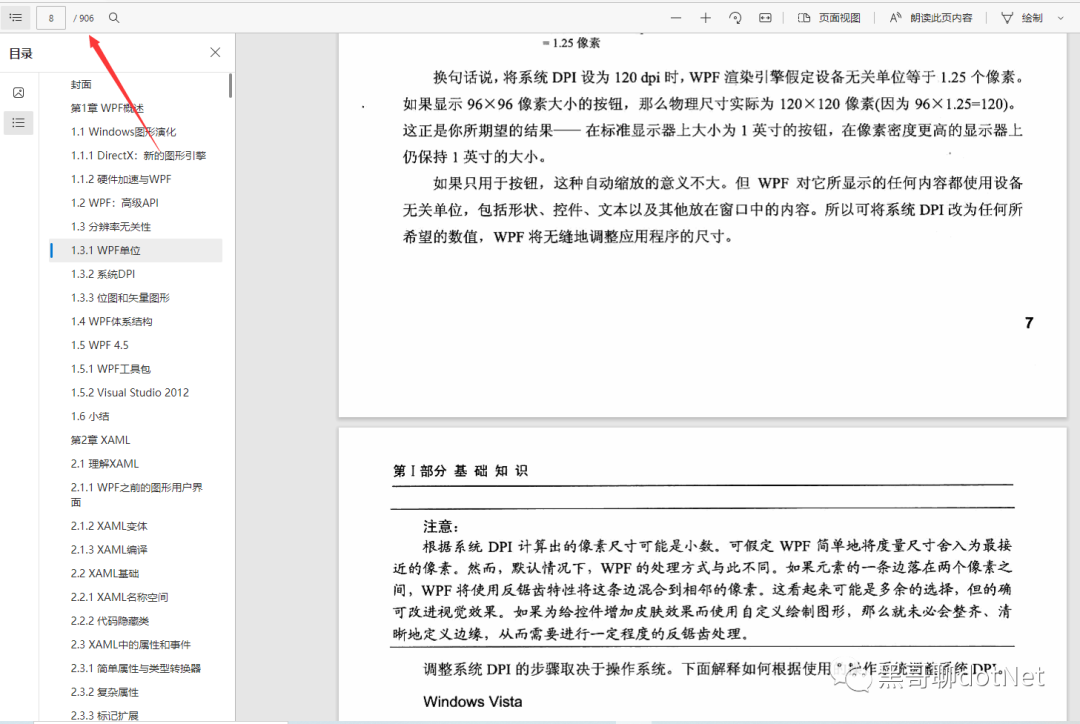Image resolution: width=1080 pixels, height=724 pixels.
Task: Zoom out with the minus icon
Action: [x=676, y=17]
